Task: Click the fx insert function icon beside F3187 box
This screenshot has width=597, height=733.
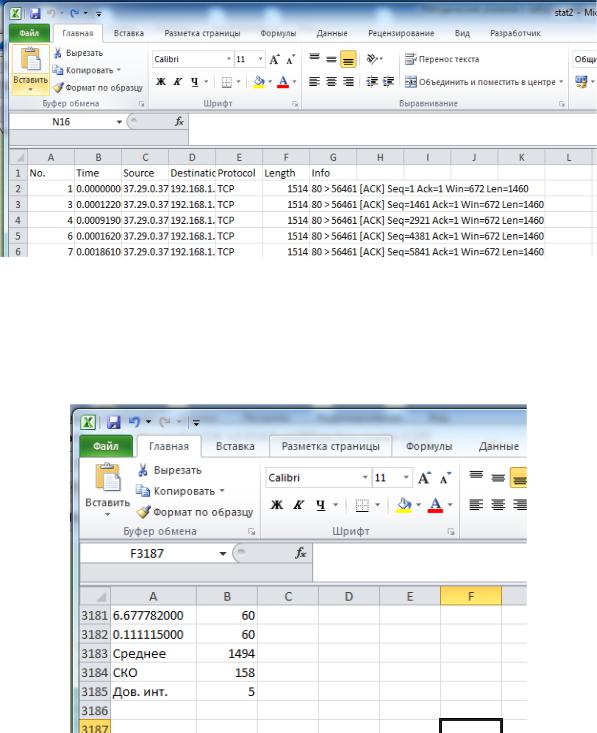Action: click(x=301, y=553)
